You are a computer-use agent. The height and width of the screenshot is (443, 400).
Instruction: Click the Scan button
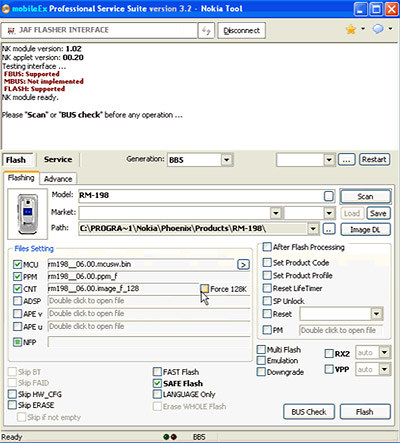point(365,197)
